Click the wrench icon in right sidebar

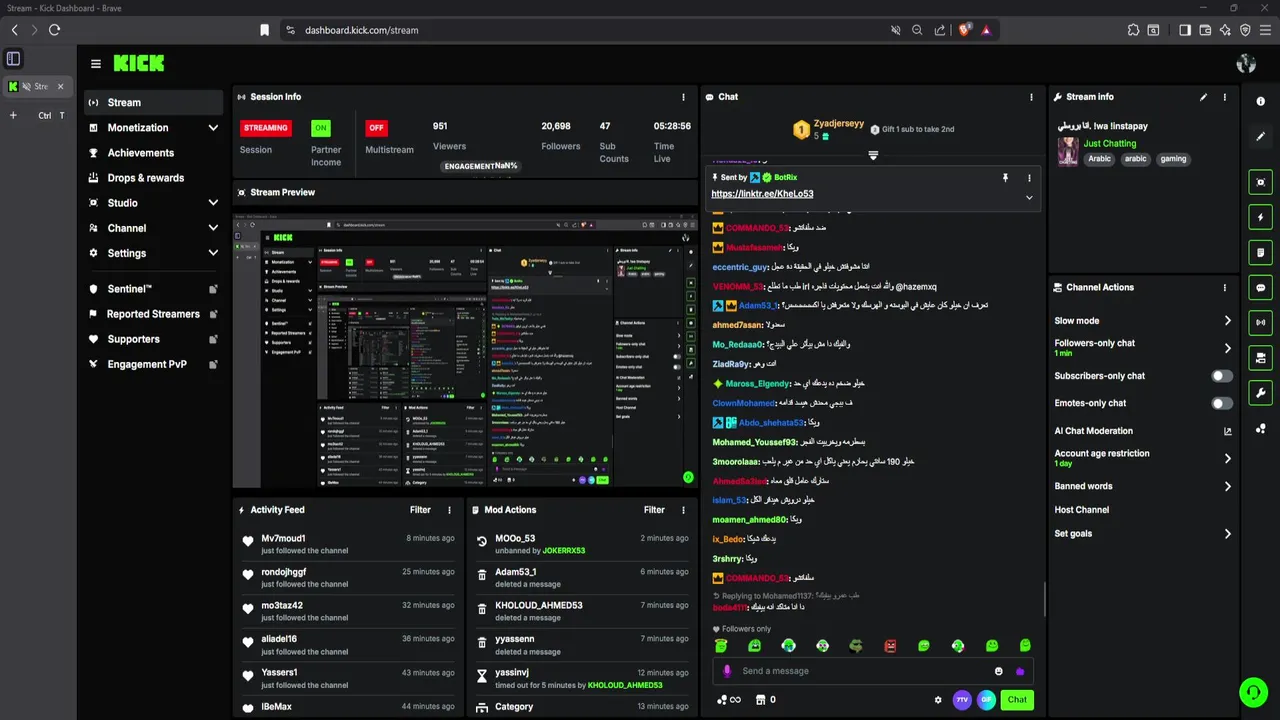click(x=1260, y=393)
